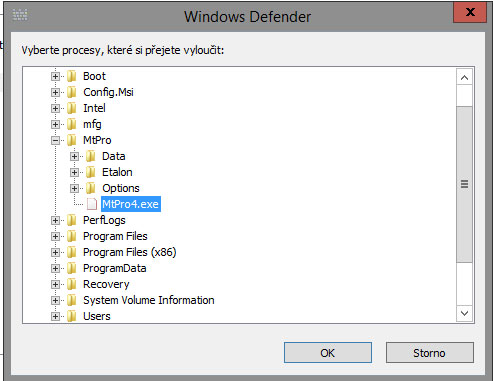The width and height of the screenshot is (493, 381).
Task: Select the Options subfolder label
Action: pyautogui.click(x=121, y=188)
